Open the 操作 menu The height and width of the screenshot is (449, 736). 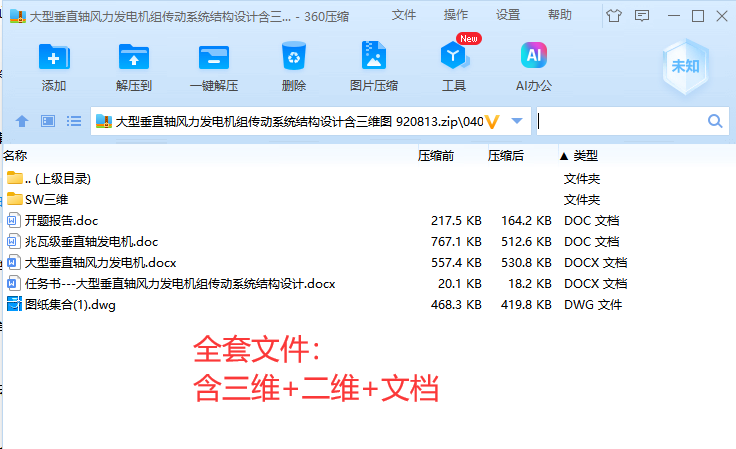coord(456,15)
